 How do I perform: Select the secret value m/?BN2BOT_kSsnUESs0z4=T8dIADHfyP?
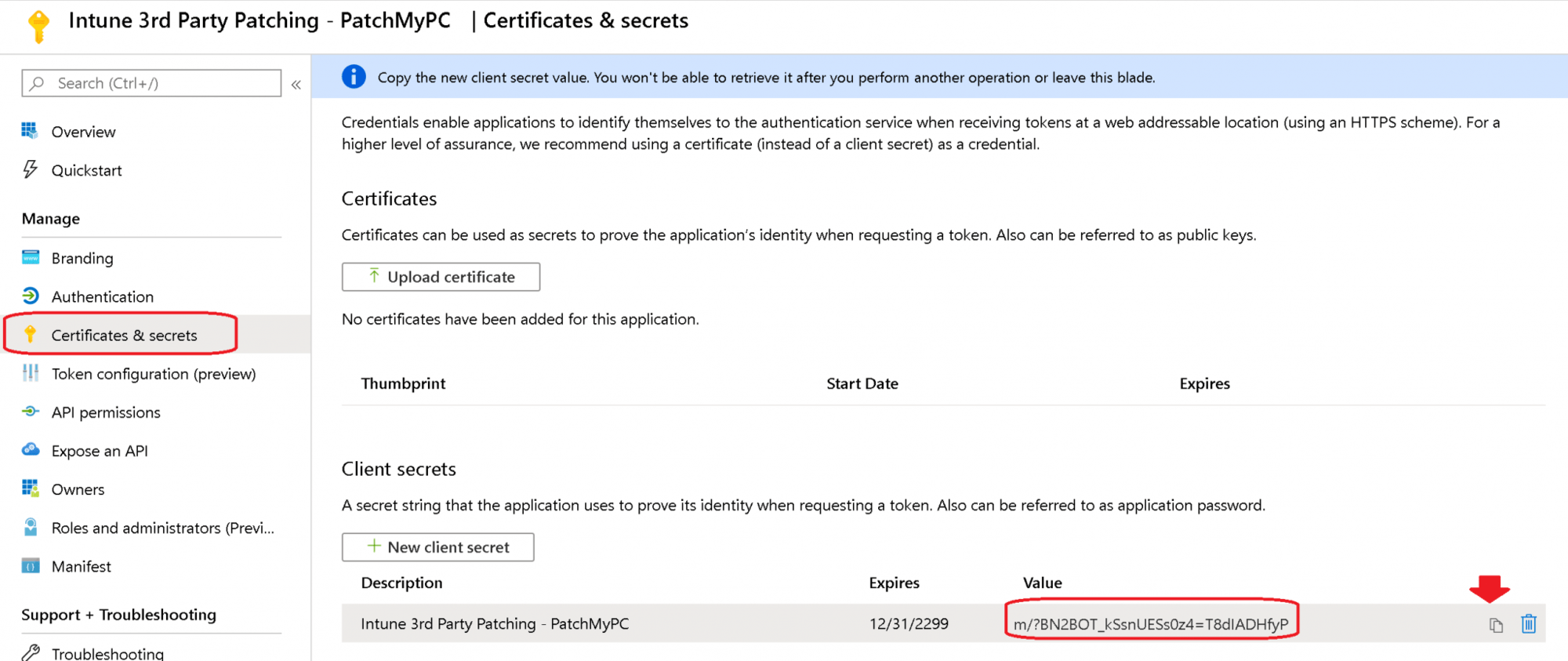1151,624
